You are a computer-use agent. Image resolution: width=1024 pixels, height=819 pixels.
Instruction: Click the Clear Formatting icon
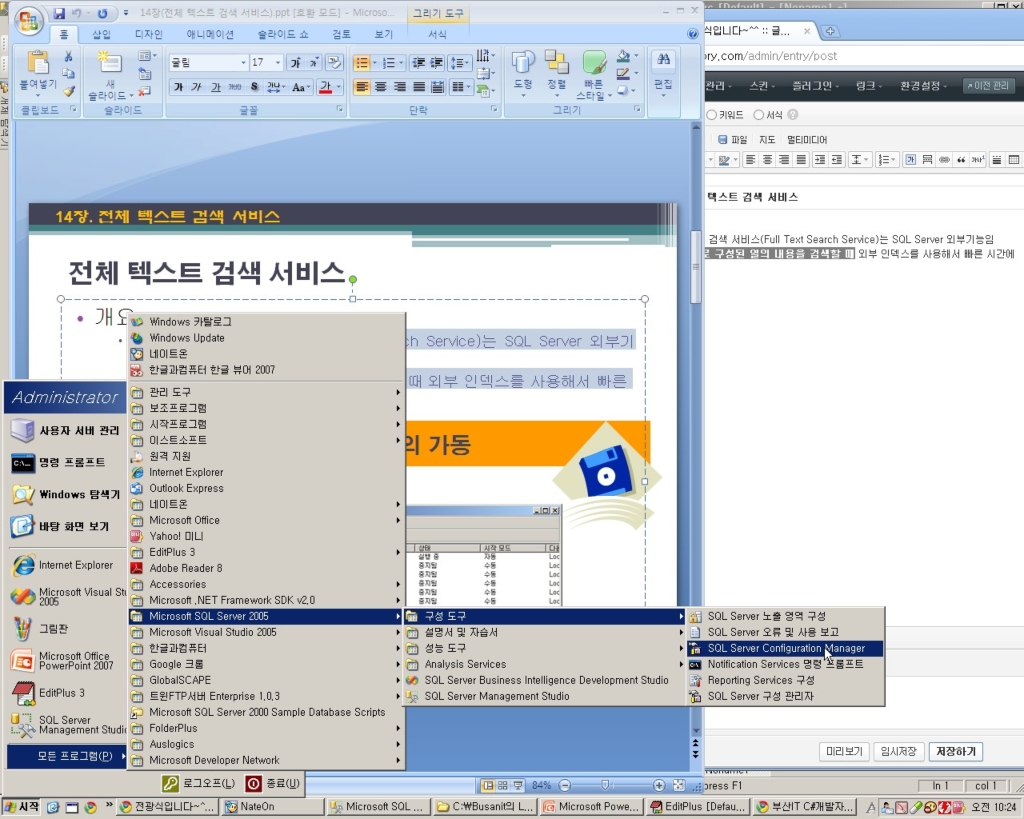(x=334, y=62)
